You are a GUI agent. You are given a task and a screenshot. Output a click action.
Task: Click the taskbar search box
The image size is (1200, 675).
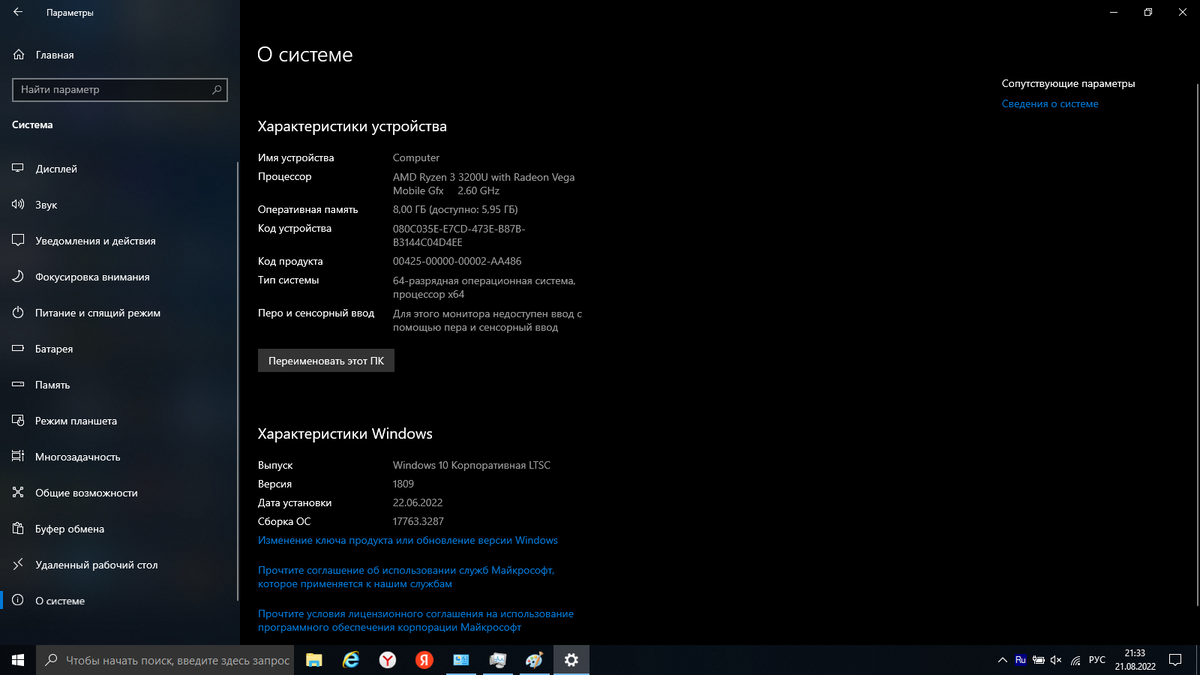click(x=167, y=660)
